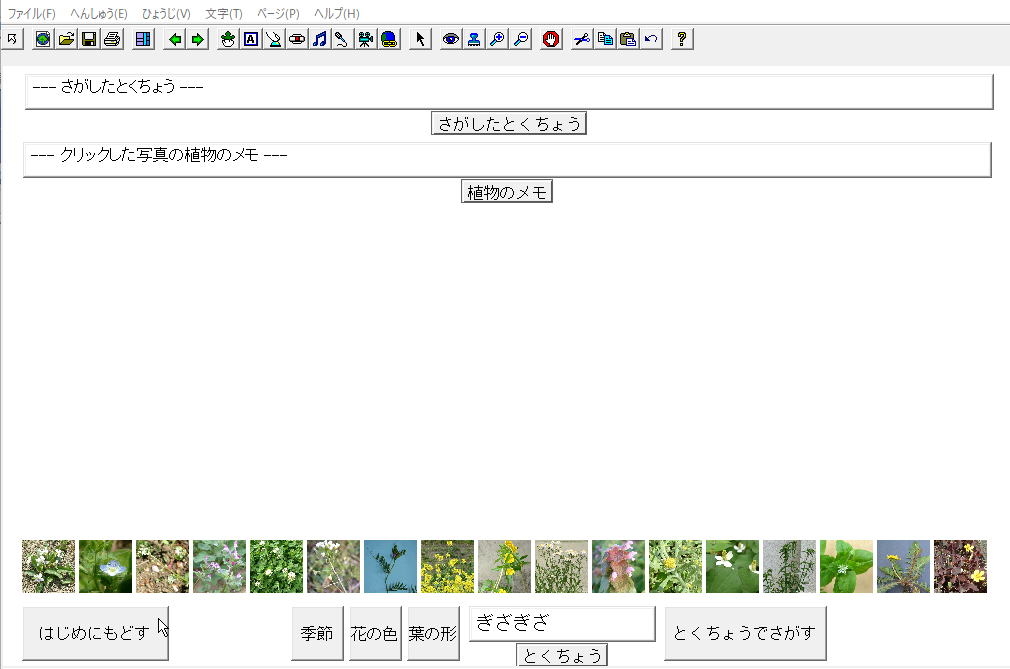Click the movie camera icon
The image size is (1010, 669).
point(366,39)
